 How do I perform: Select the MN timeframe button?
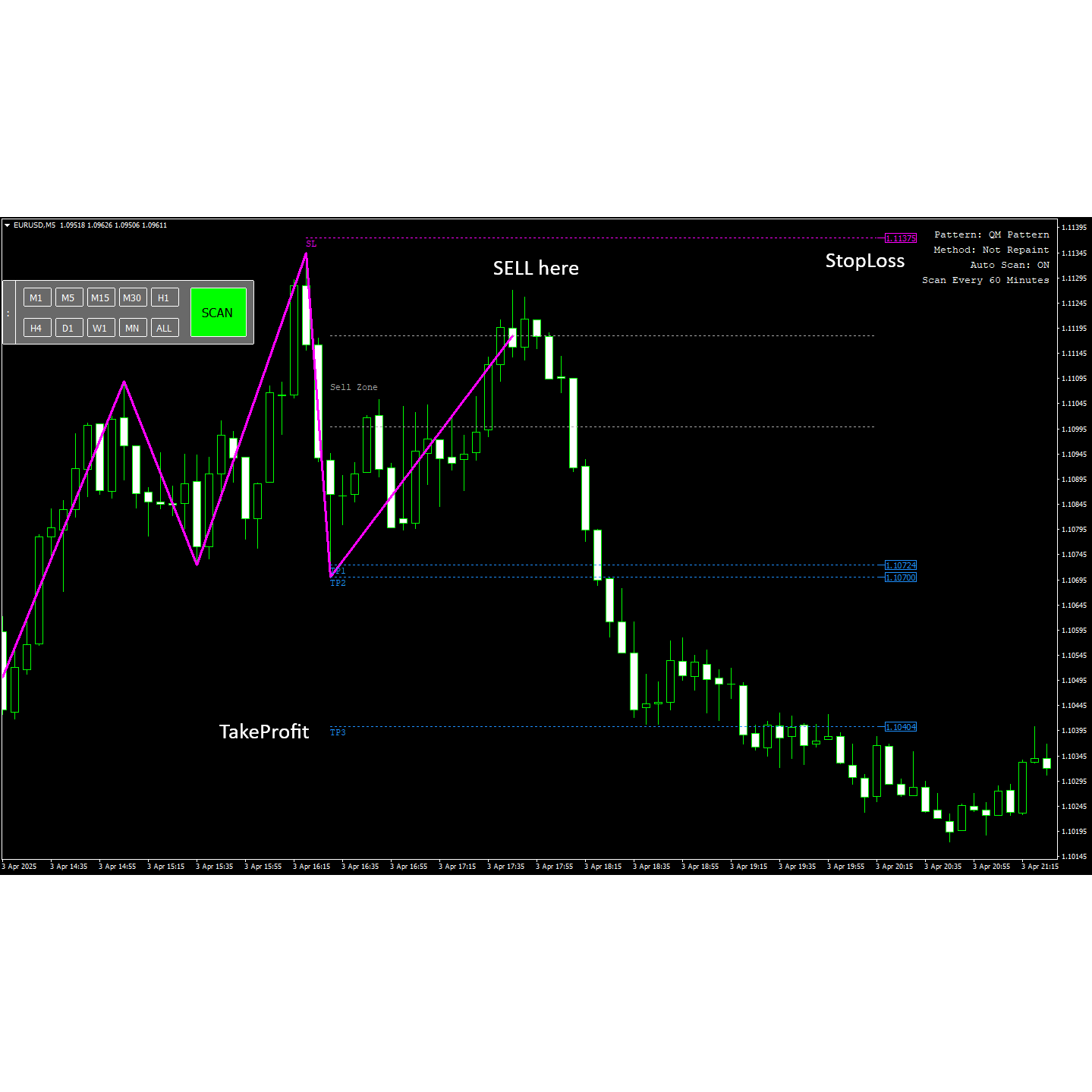click(x=132, y=328)
